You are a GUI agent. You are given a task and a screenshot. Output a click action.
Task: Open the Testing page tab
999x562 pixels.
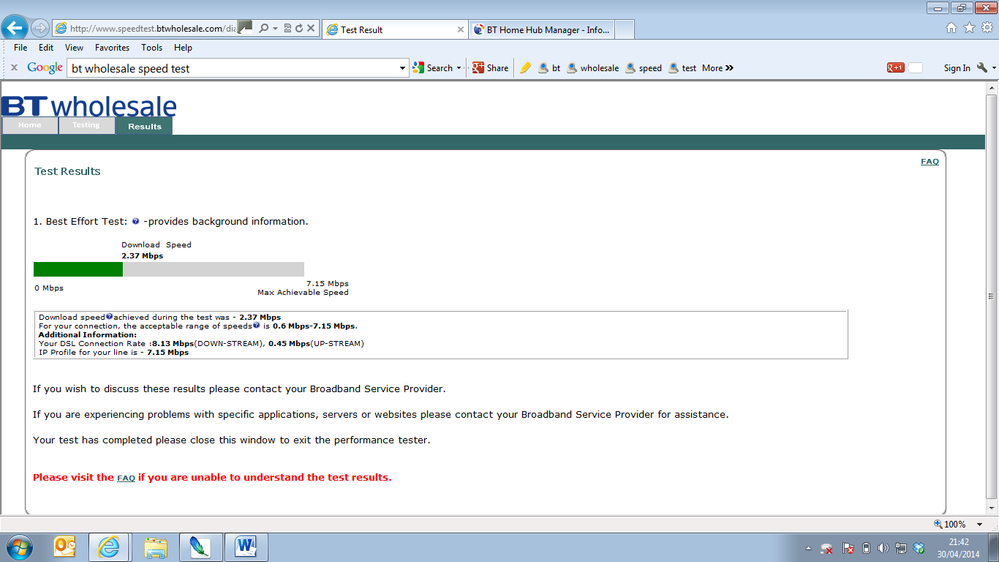(x=86, y=126)
